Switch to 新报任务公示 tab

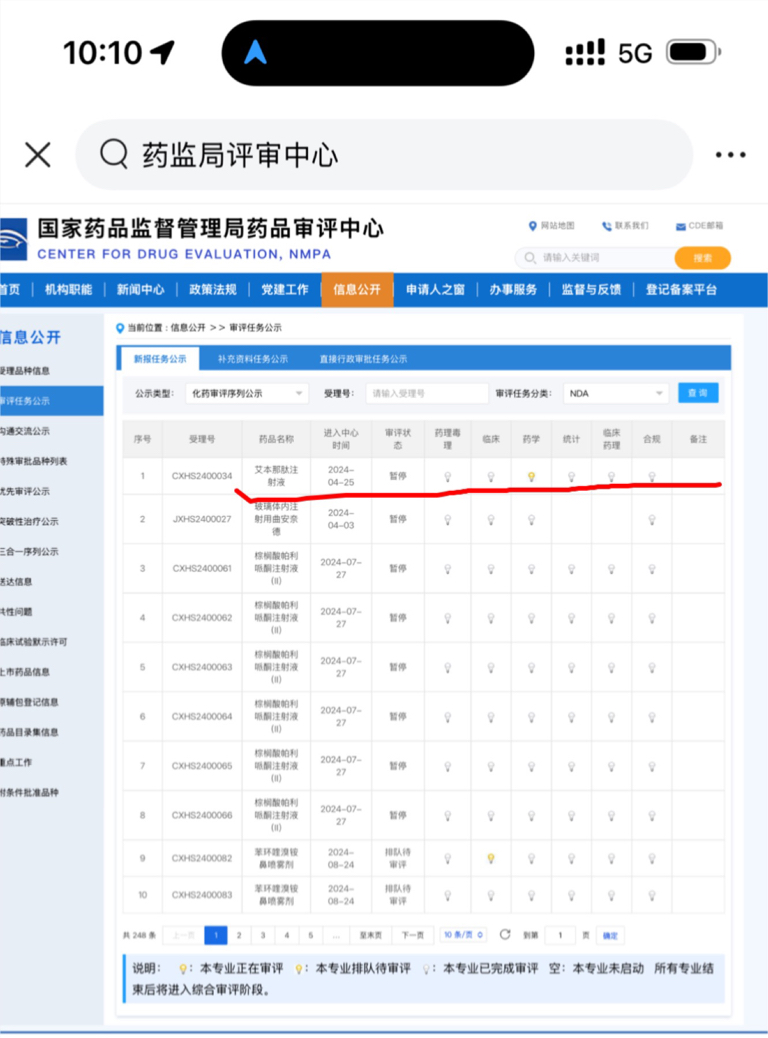[x=160, y=359]
